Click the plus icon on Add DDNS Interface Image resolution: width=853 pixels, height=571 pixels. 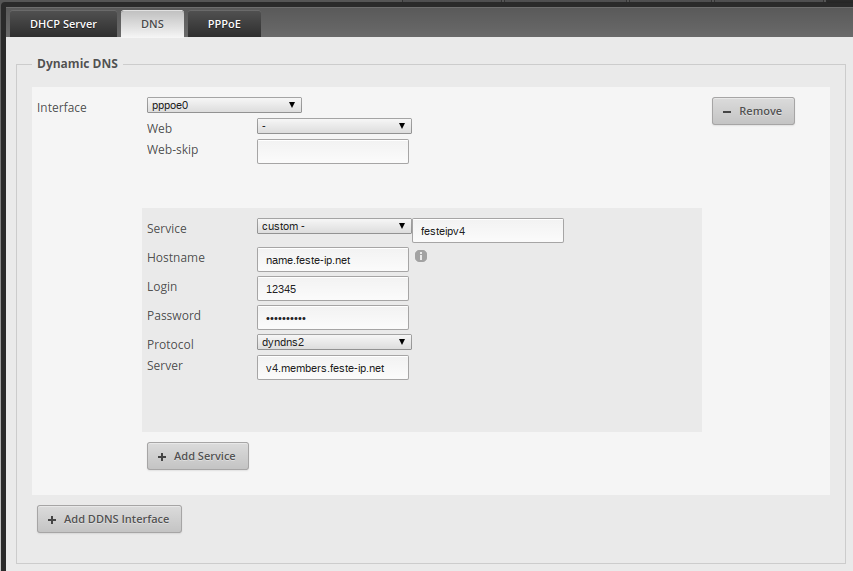(x=52, y=520)
